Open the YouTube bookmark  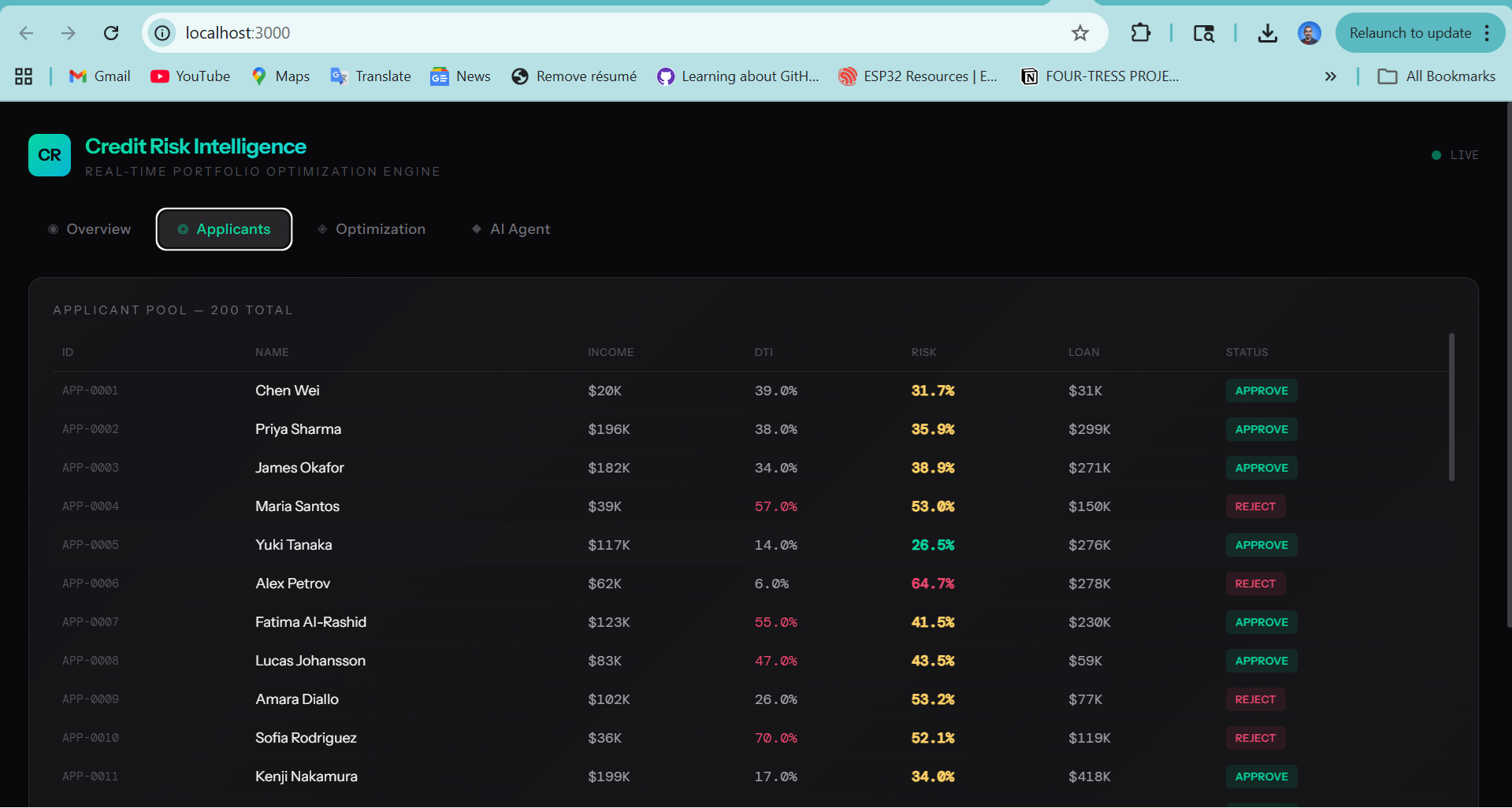pos(191,76)
